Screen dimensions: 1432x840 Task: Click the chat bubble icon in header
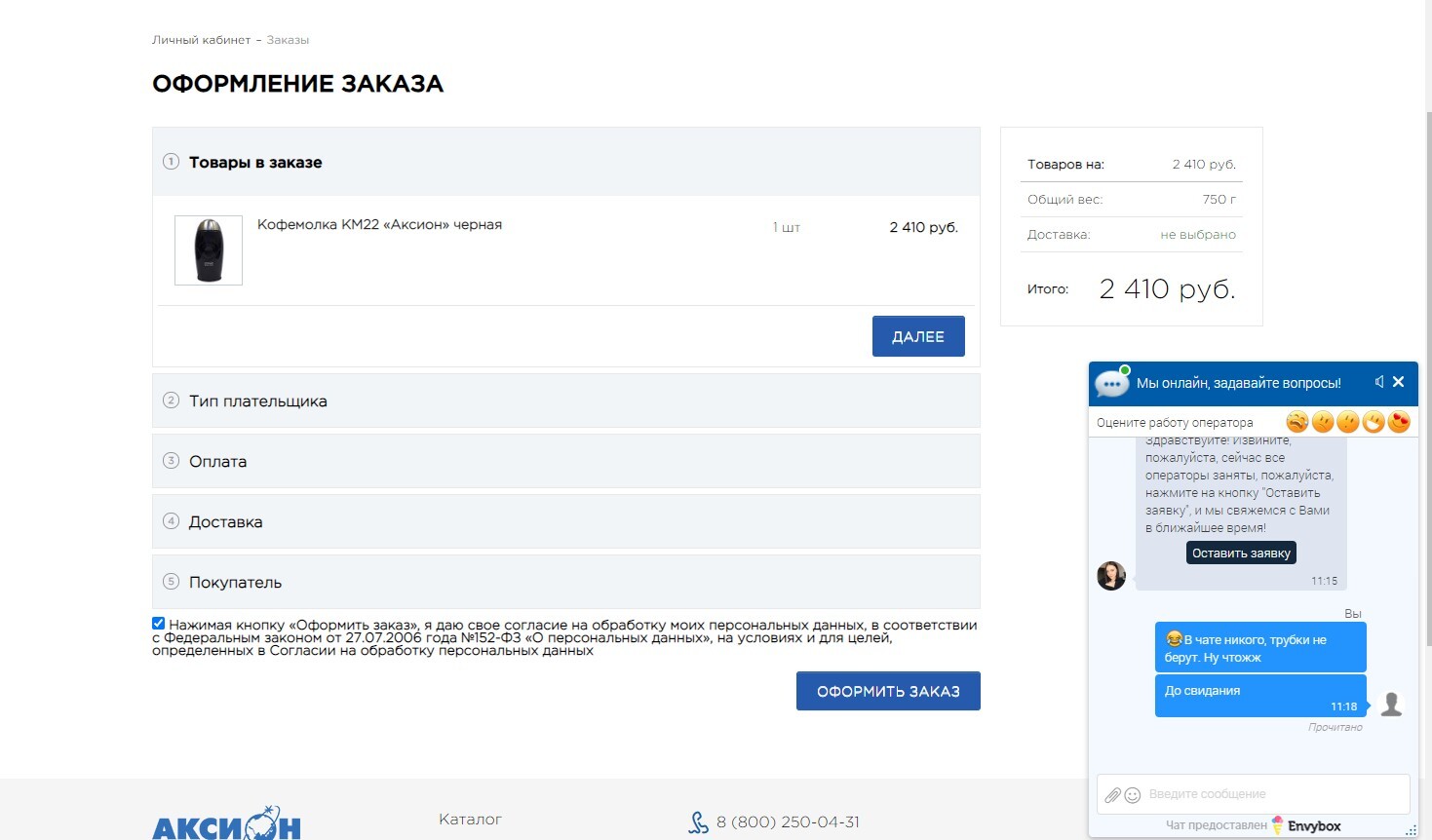(1111, 383)
